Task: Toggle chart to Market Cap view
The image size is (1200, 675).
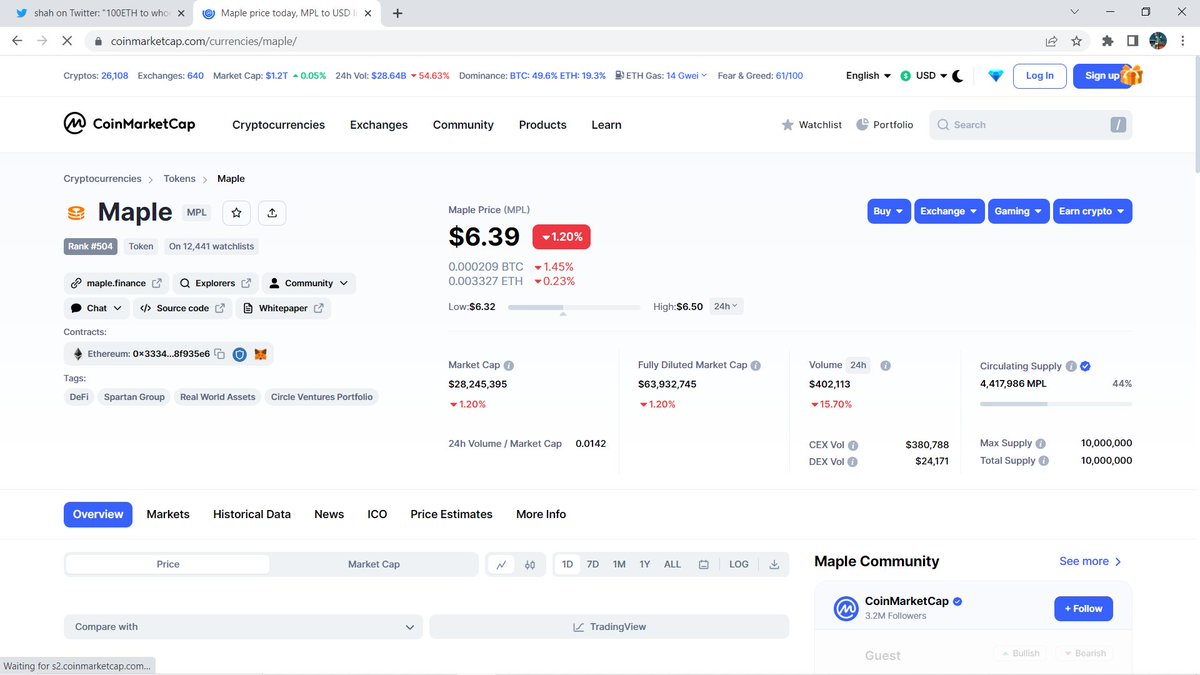Action: pyautogui.click(x=374, y=564)
